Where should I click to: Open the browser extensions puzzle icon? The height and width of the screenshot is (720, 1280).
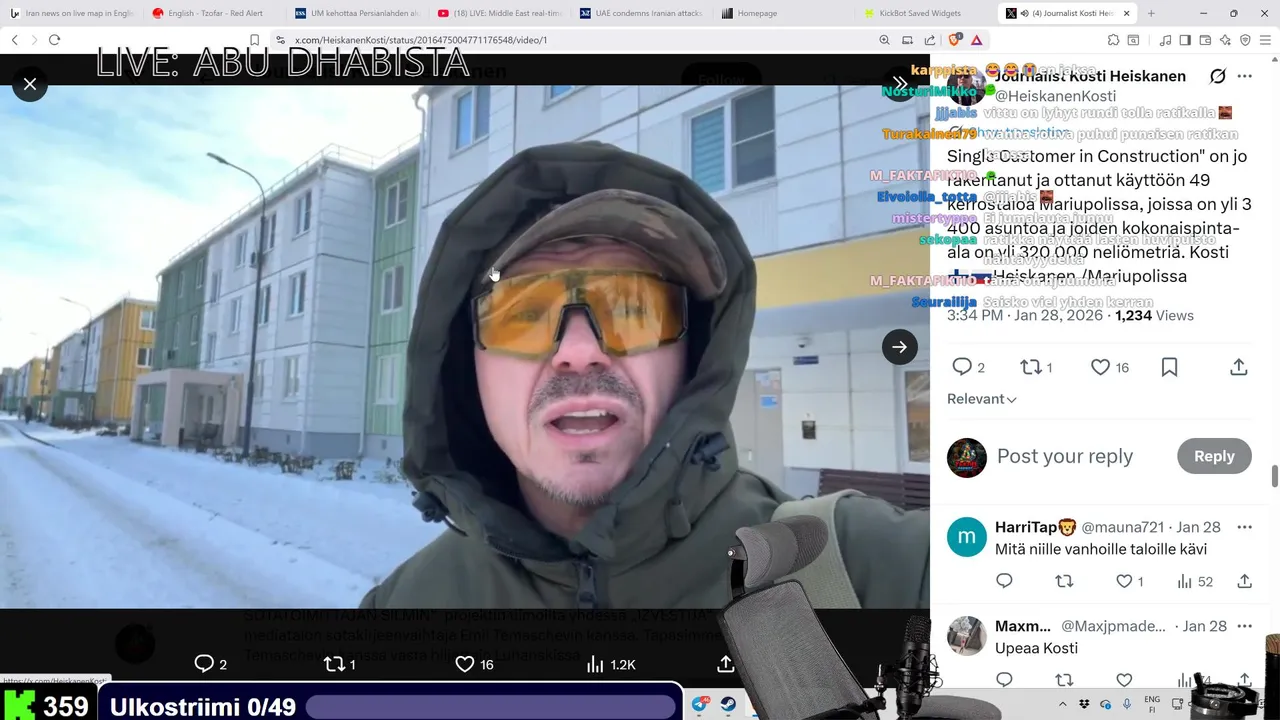(1113, 40)
